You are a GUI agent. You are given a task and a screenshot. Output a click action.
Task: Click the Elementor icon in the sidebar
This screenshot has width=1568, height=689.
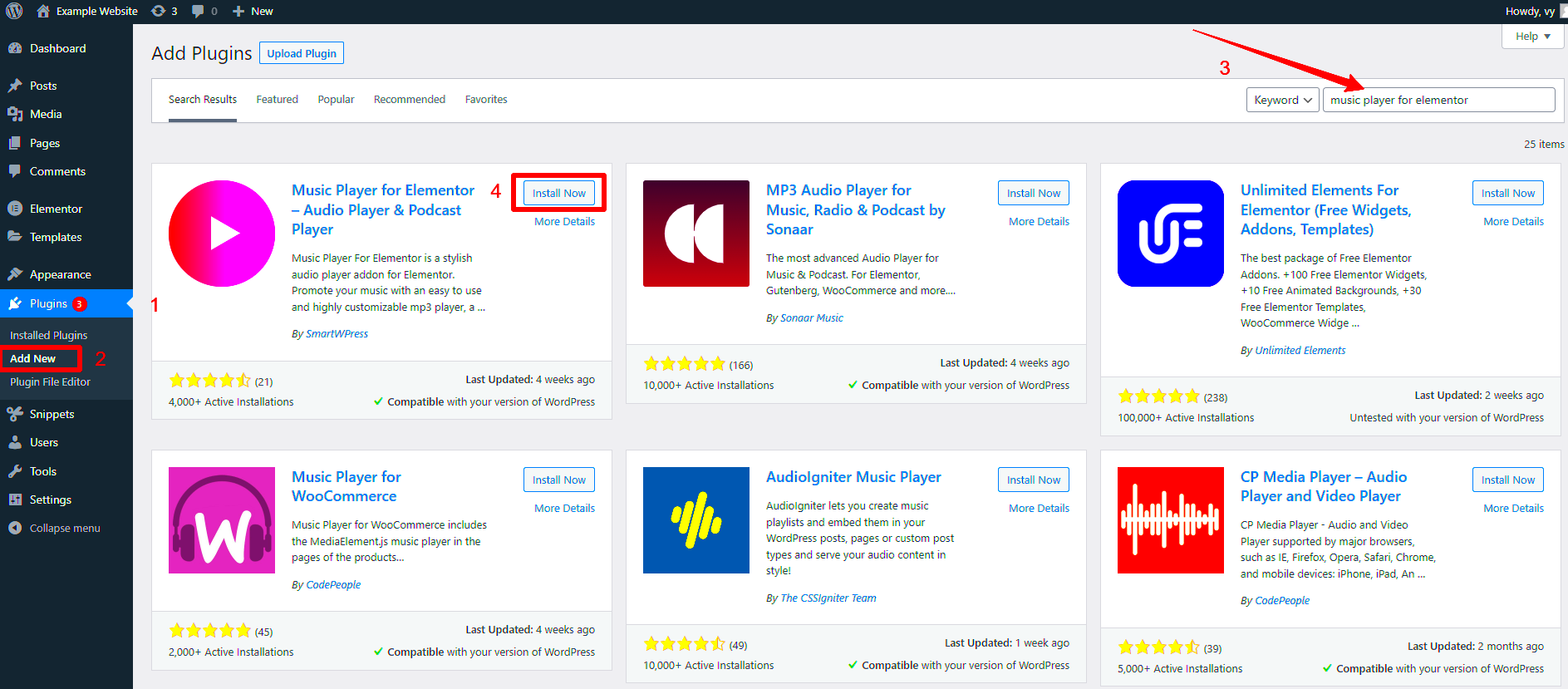15,209
